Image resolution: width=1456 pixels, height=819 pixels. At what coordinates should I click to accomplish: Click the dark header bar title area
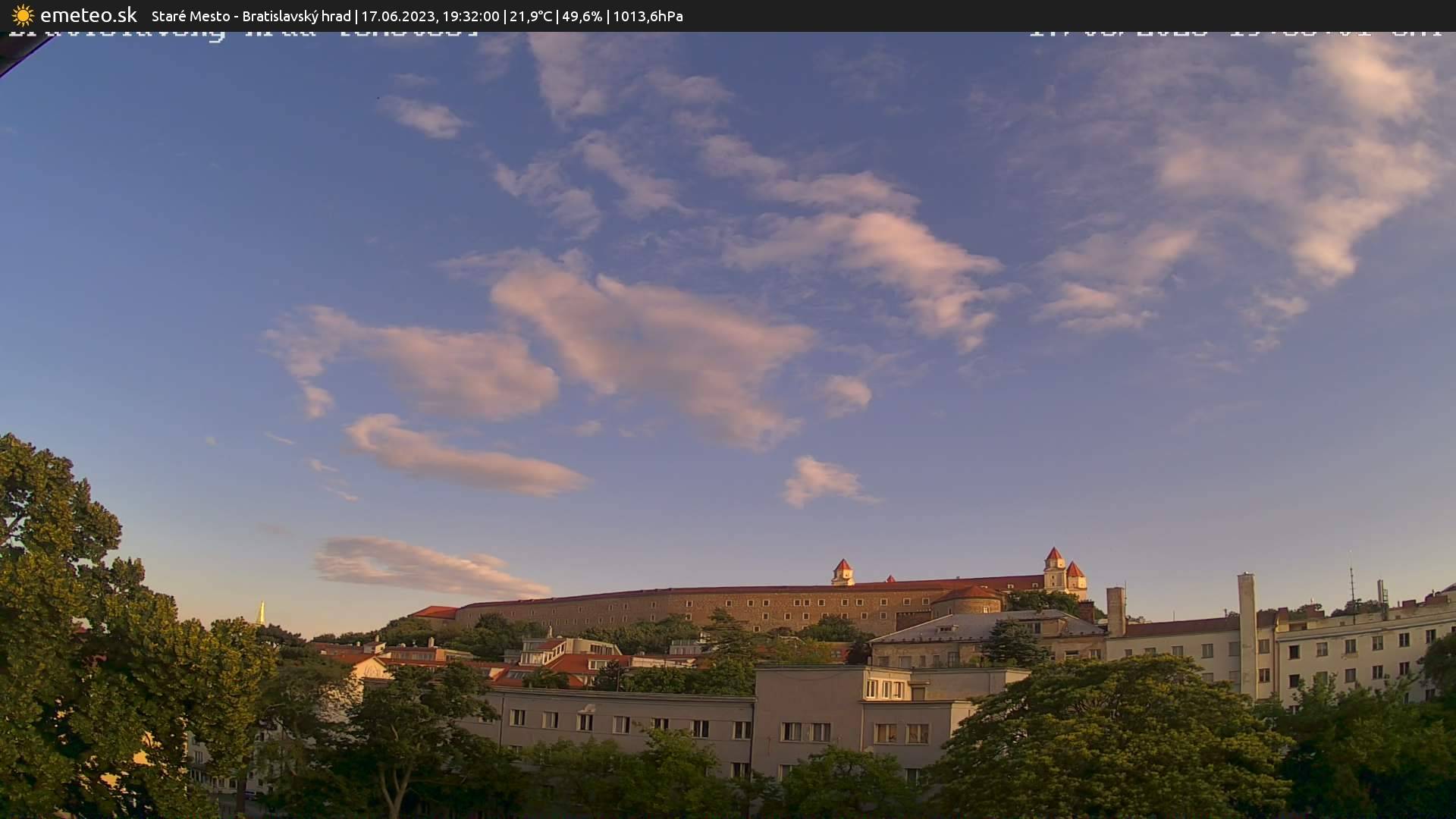click(x=341, y=16)
